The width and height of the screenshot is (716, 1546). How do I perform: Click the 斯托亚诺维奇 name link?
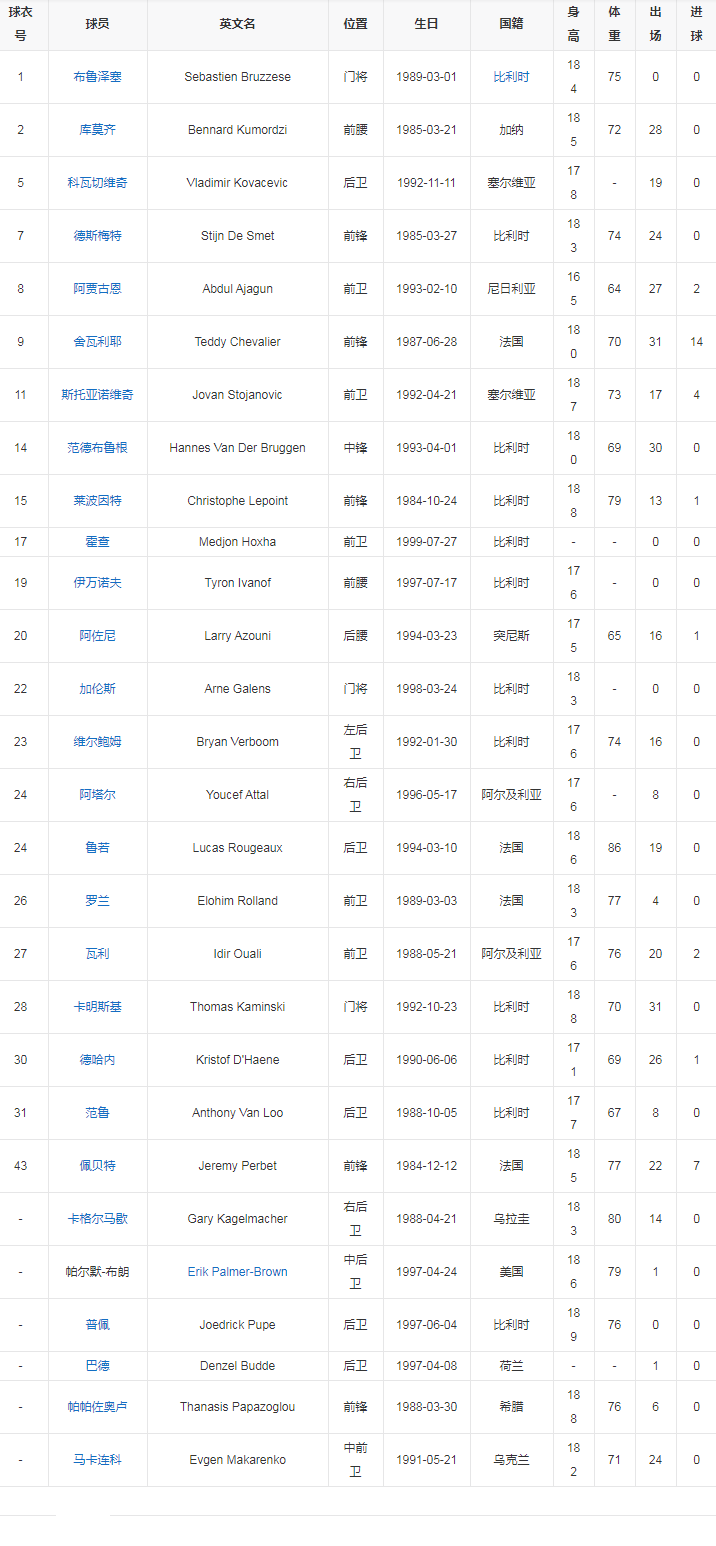click(97, 395)
